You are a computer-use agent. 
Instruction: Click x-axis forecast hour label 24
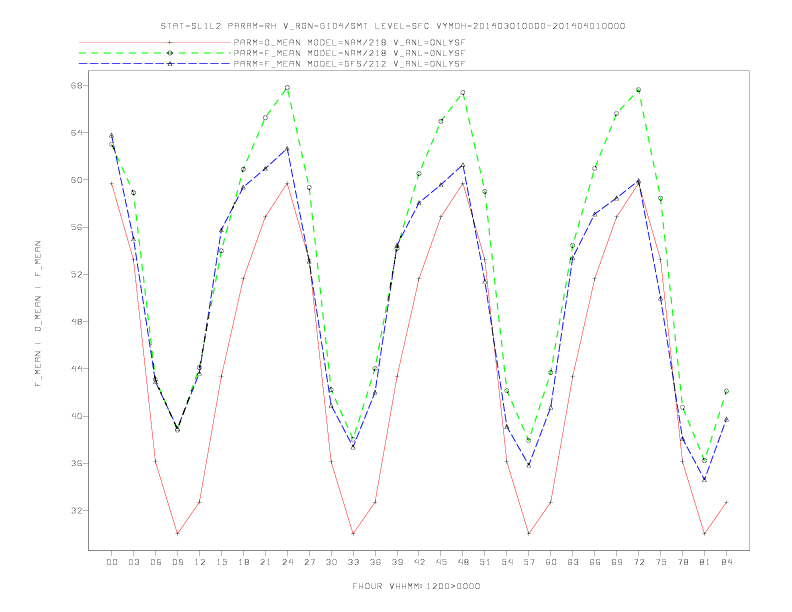[287, 562]
